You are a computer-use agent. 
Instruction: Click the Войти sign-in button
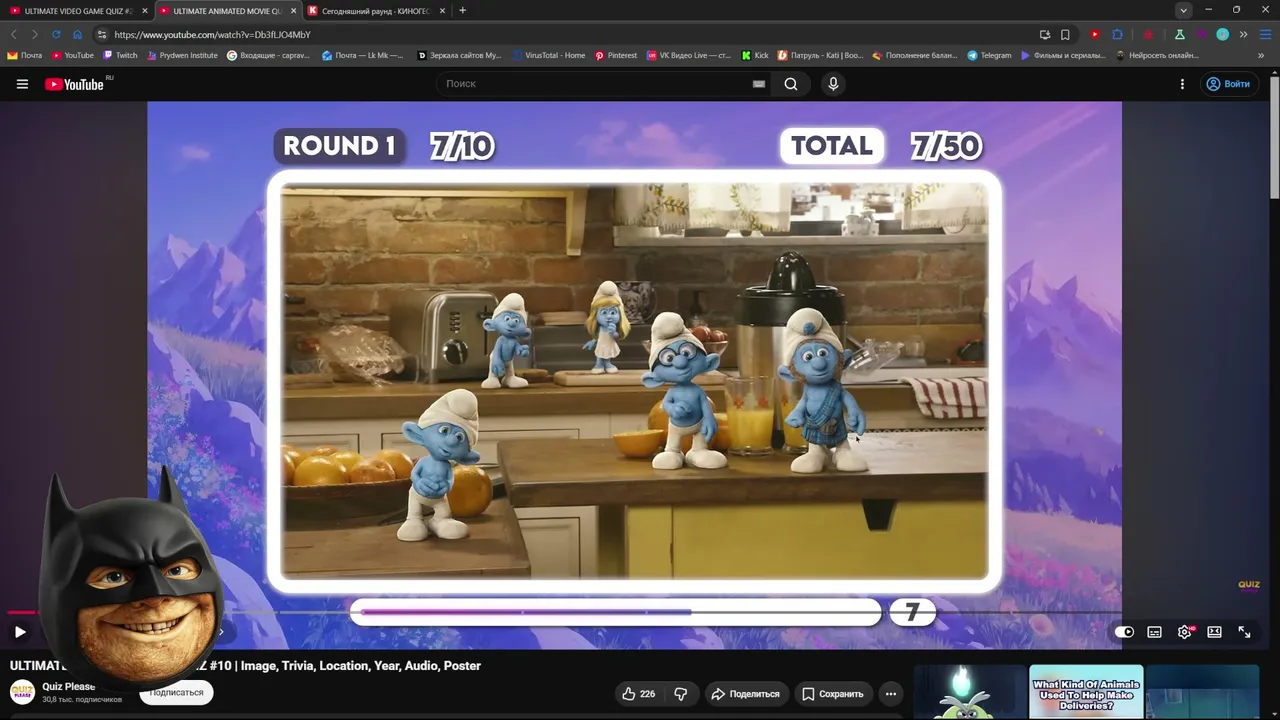tap(1228, 84)
